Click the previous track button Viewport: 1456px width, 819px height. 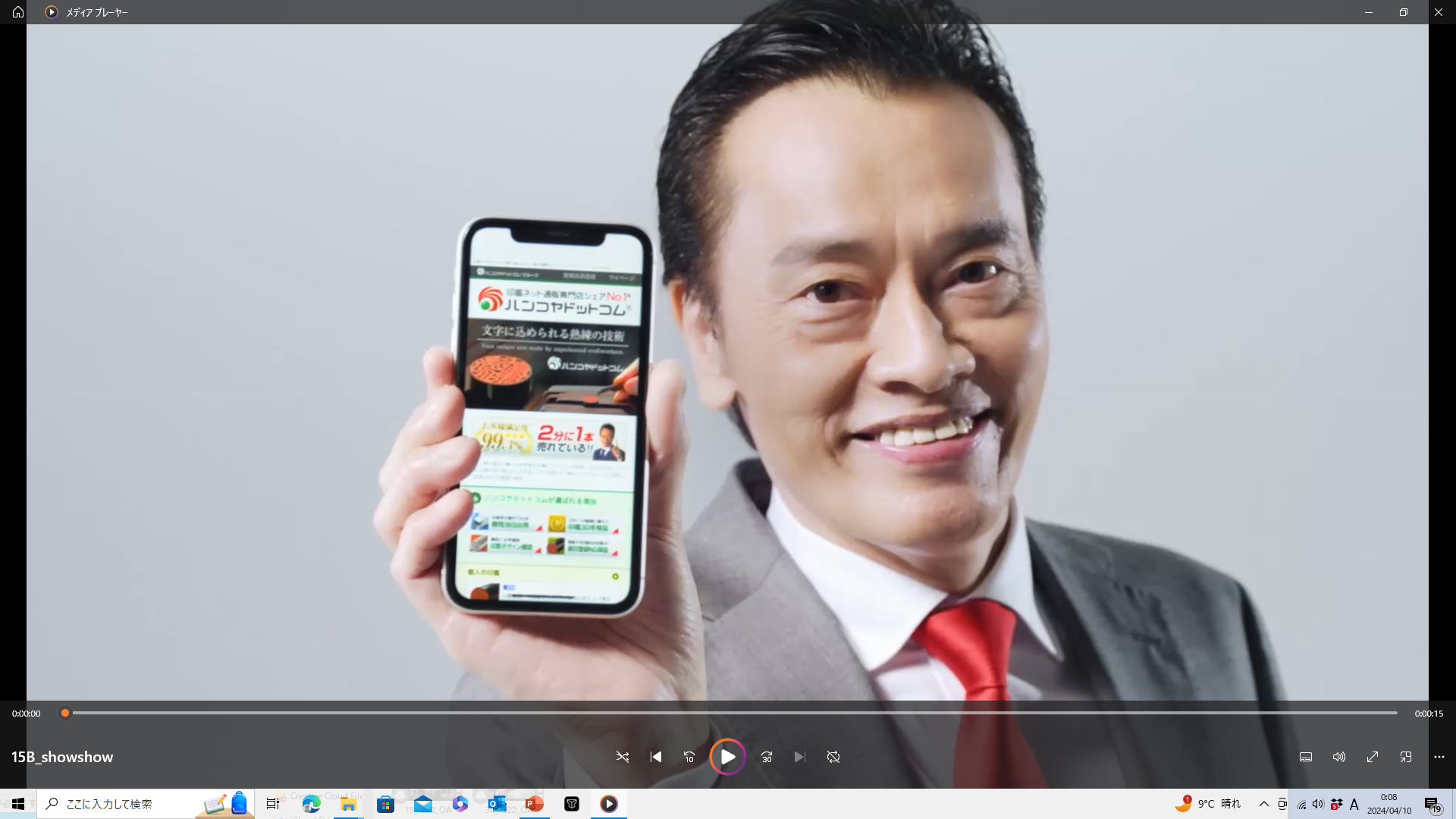(x=656, y=757)
